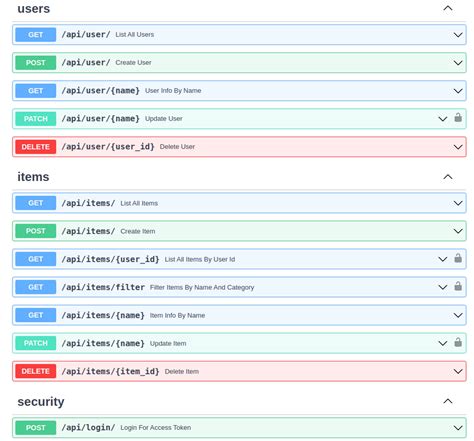Expand Update User row via its chevron

[x=442, y=119]
